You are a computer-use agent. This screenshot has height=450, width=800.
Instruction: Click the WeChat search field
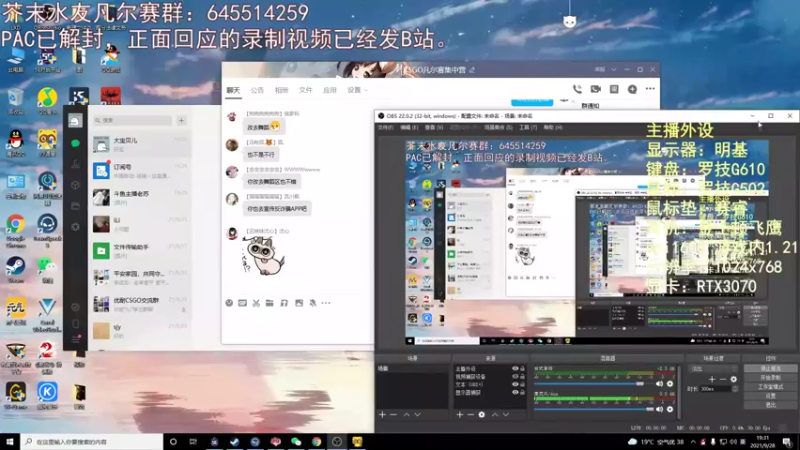coord(132,120)
